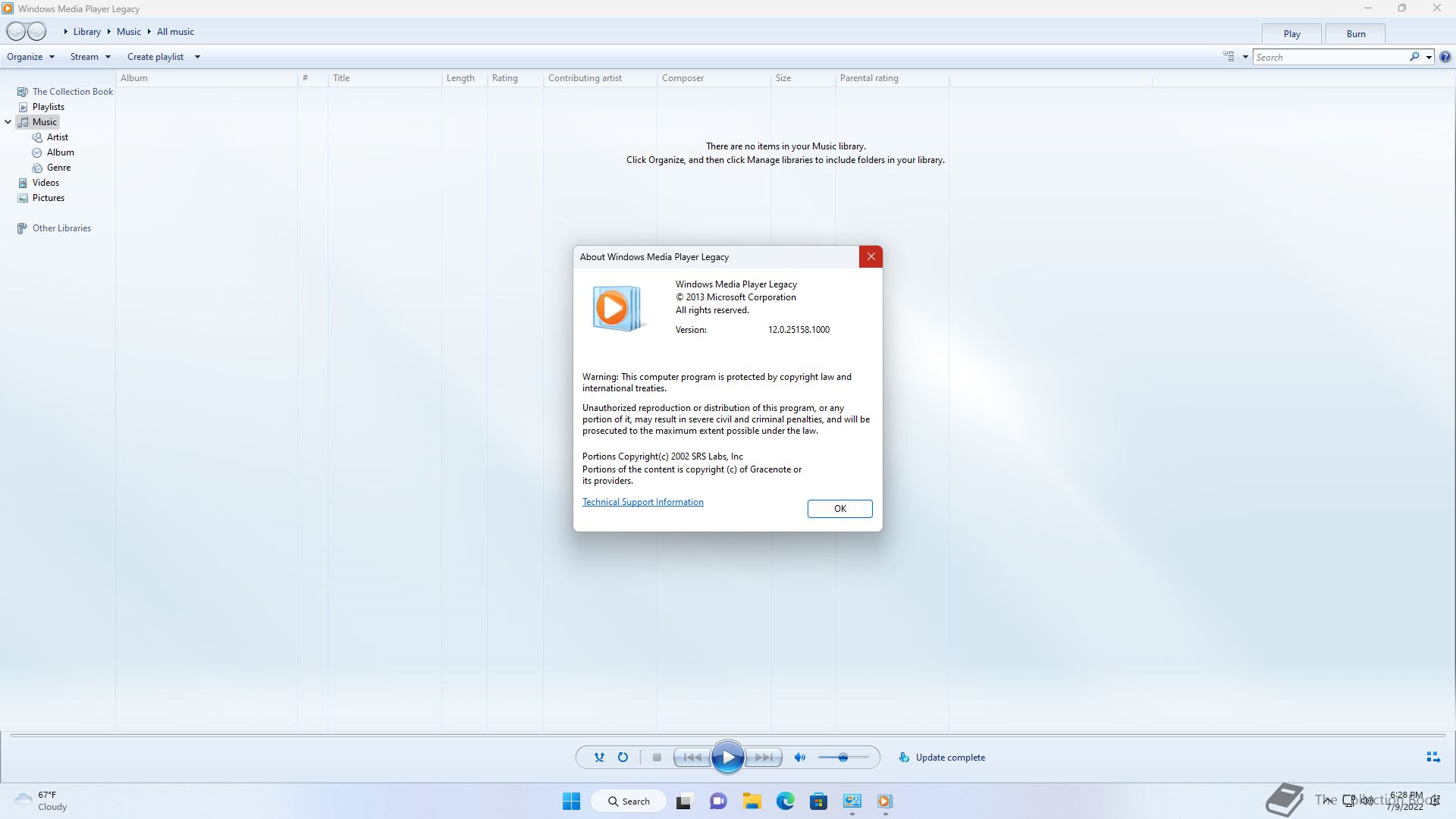Viewport: 1456px width, 819px height.
Task: Open the Organize menu
Action: (x=30, y=57)
